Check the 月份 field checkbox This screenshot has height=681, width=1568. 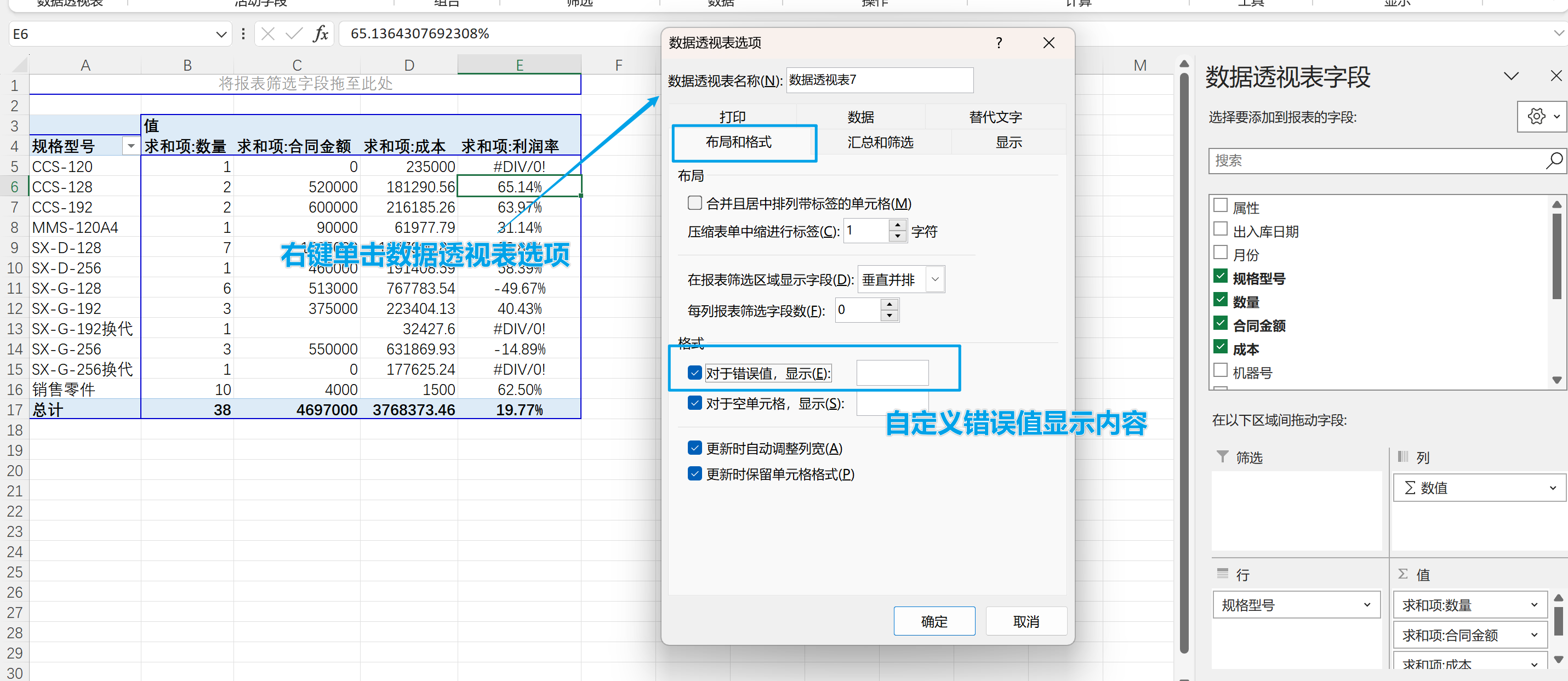click(1221, 253)
